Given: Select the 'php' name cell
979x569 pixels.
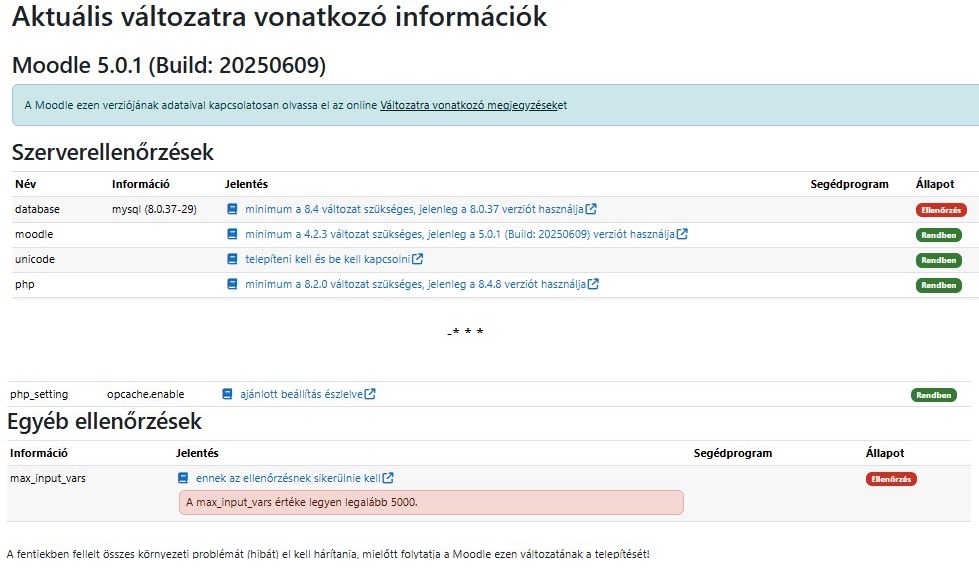Looking at the screenshot, I should (24, 284).
